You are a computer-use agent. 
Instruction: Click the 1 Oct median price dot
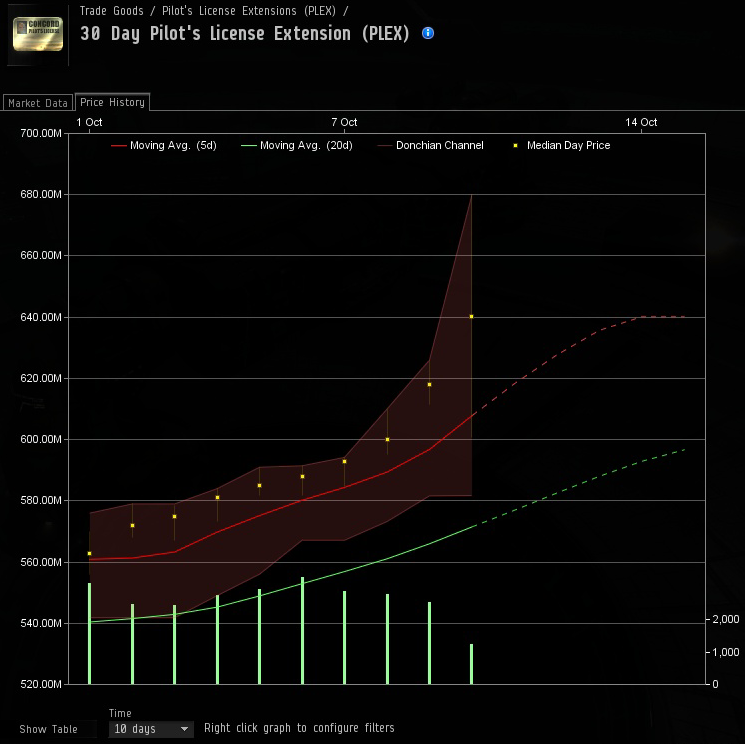click(x=89, y=553)
